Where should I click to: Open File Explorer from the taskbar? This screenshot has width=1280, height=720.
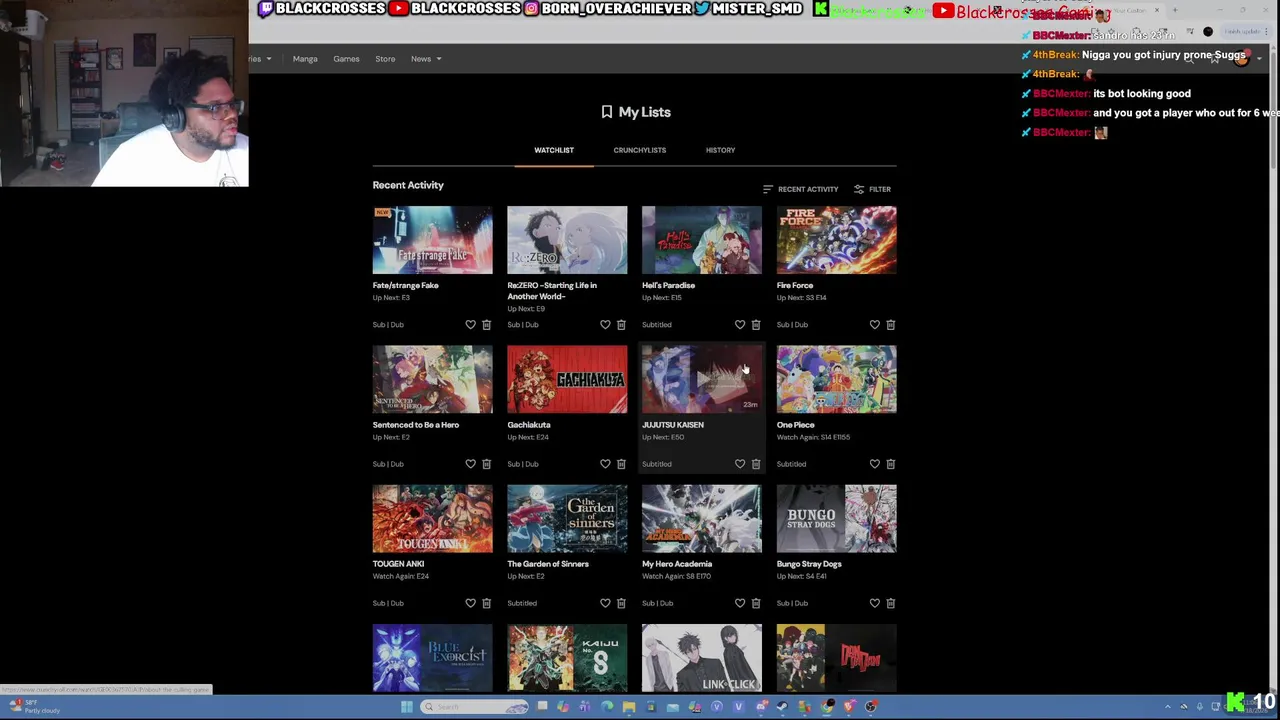(629, 707)
